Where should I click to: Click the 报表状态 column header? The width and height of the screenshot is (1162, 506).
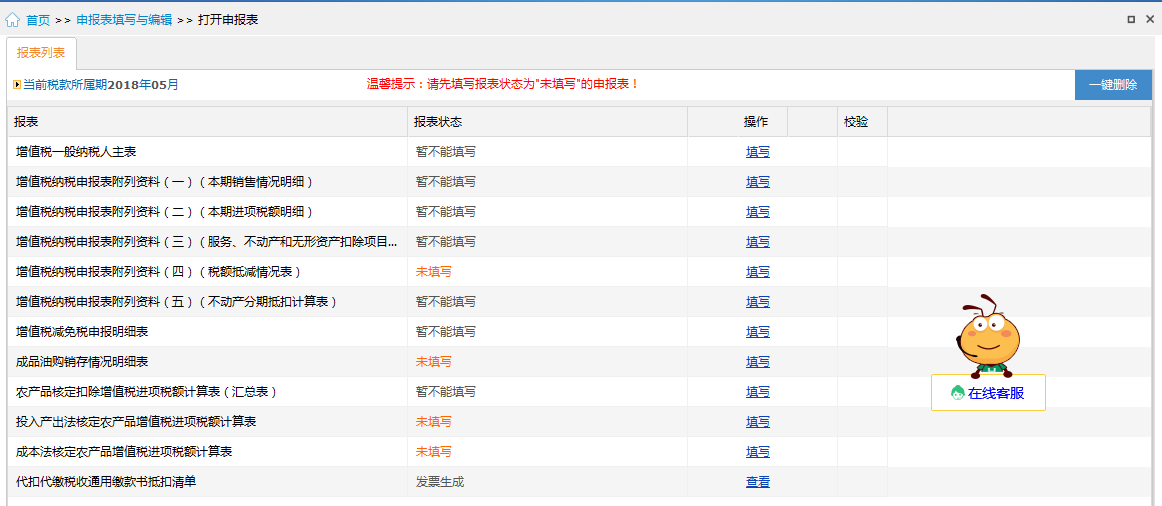(x=548, y=121)
